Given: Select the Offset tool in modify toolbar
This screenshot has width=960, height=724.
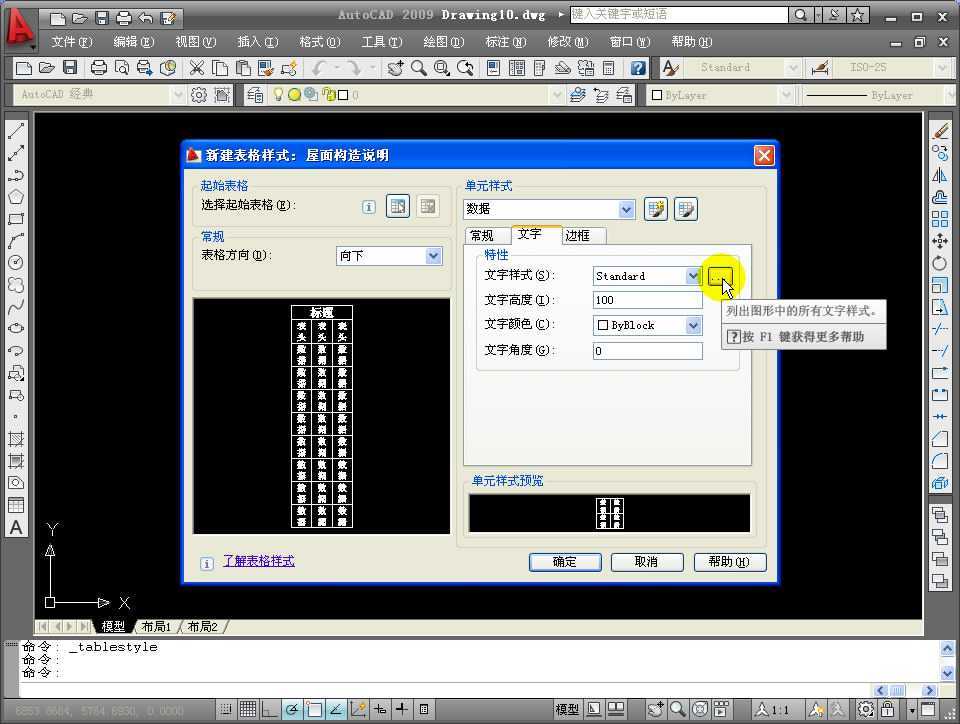Looking at the screenshot, I should (940, 197).
